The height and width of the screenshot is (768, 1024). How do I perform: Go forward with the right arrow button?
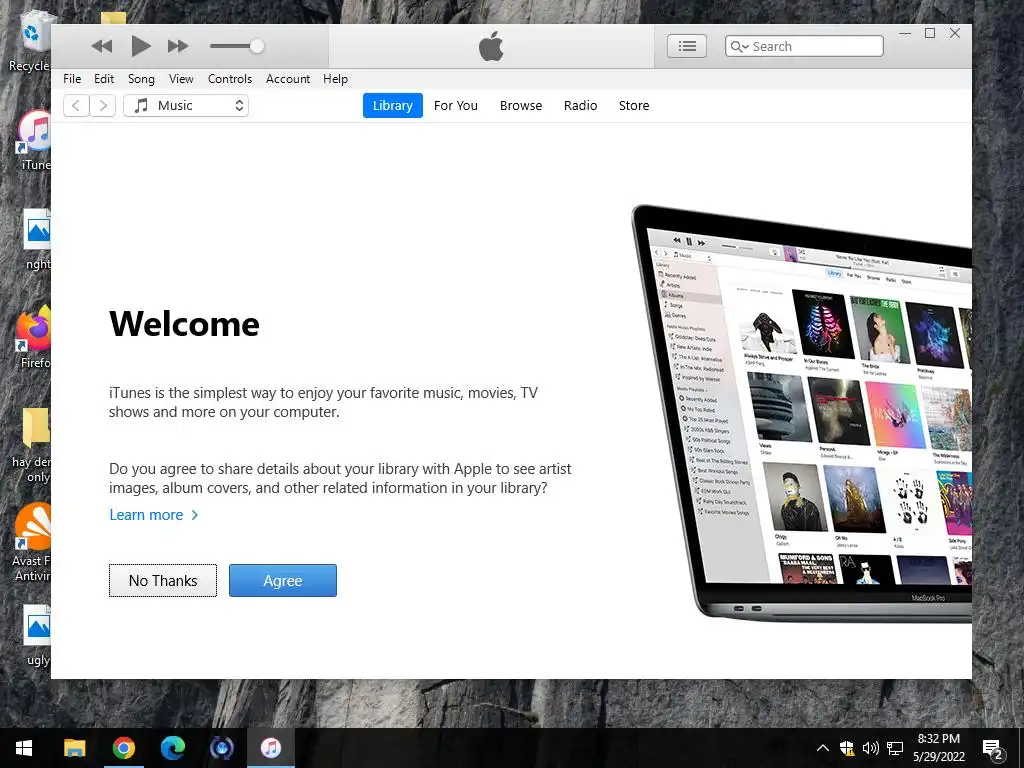click(x=103, y=106)
